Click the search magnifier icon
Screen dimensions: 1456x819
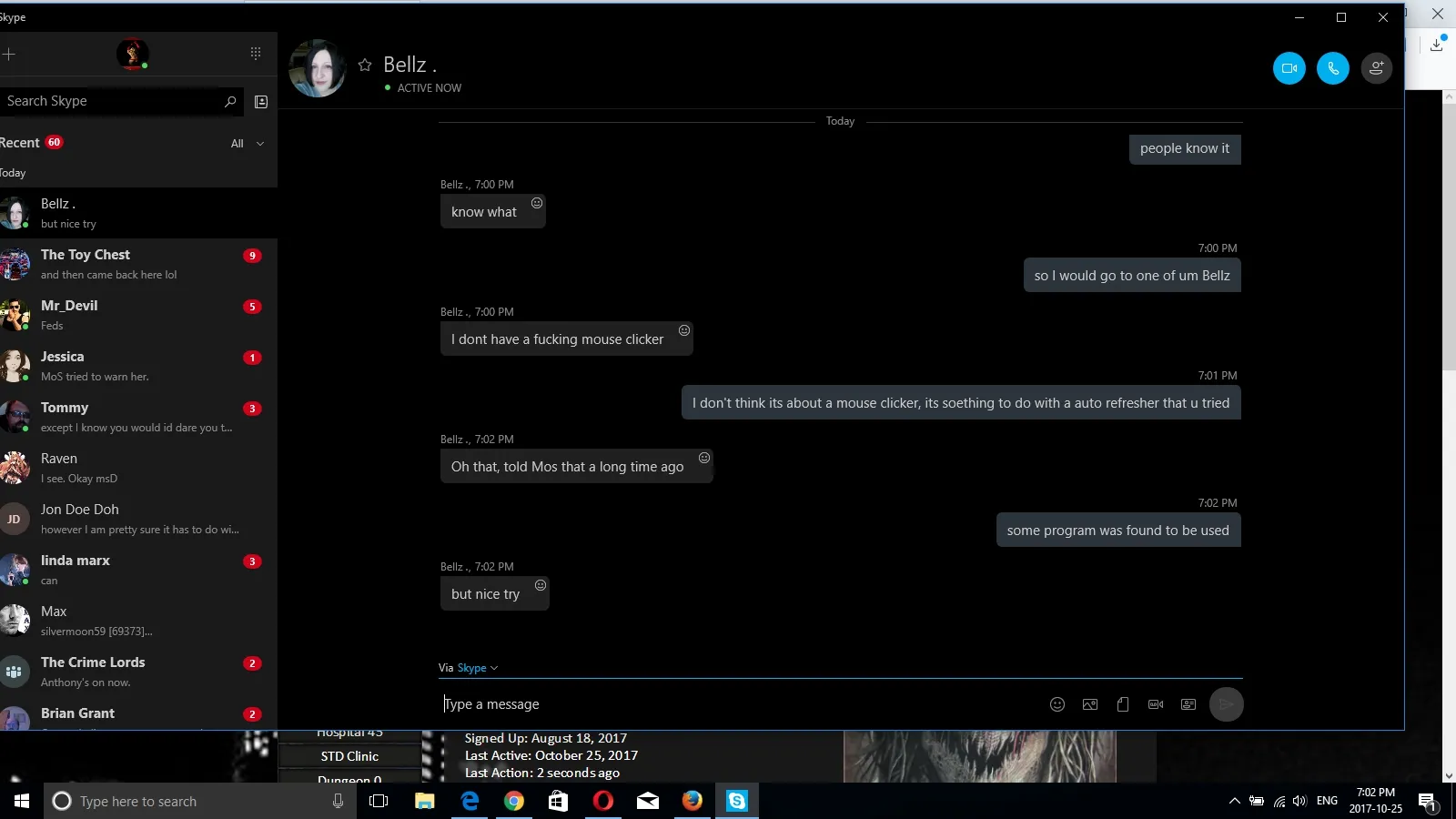(x=230, y=101)
